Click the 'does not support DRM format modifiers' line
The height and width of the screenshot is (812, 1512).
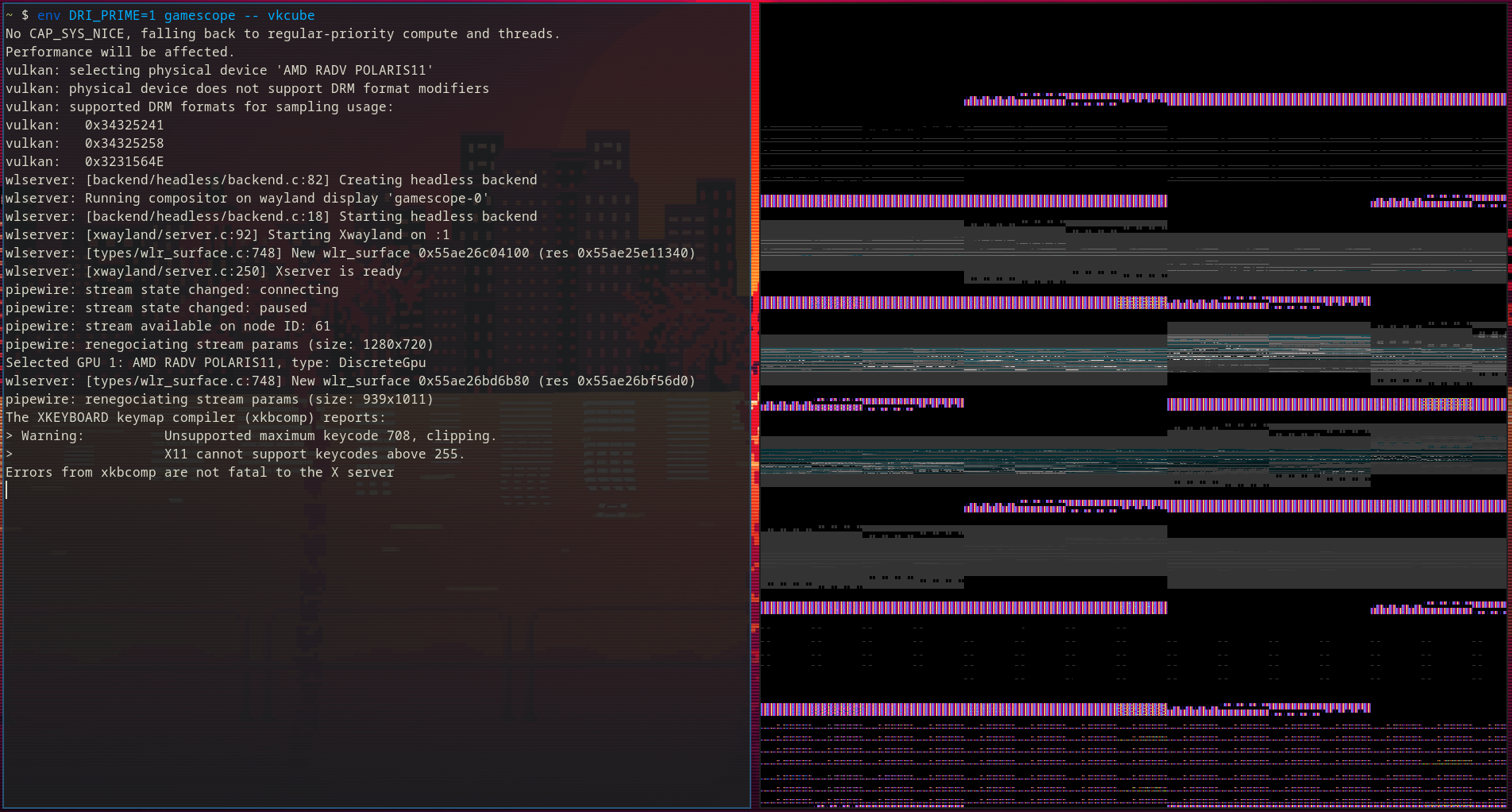(x=247, y=89)
